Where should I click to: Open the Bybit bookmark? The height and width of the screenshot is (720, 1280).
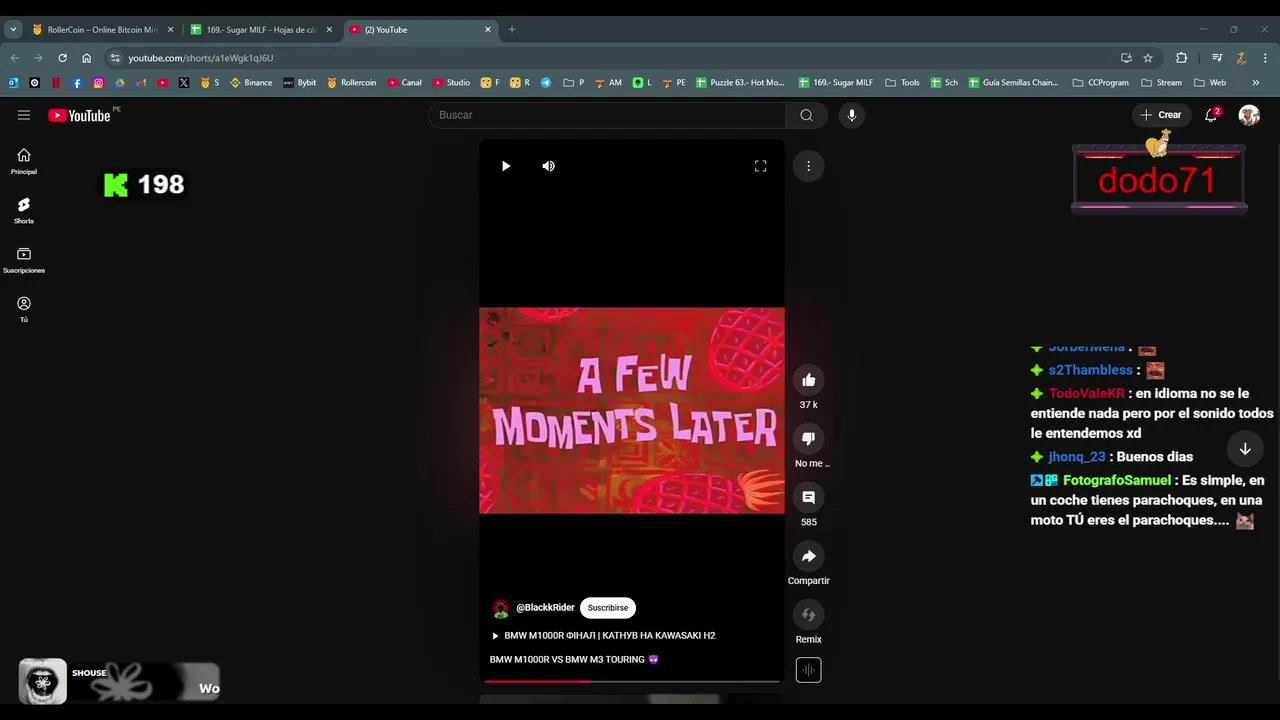click(x=299, y=83)
